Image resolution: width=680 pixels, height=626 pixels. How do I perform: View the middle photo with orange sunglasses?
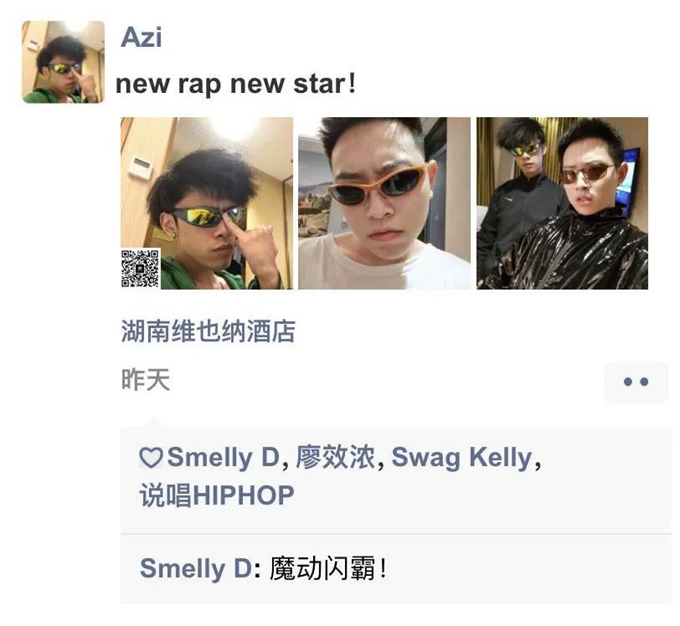click(x=384, y=203)
